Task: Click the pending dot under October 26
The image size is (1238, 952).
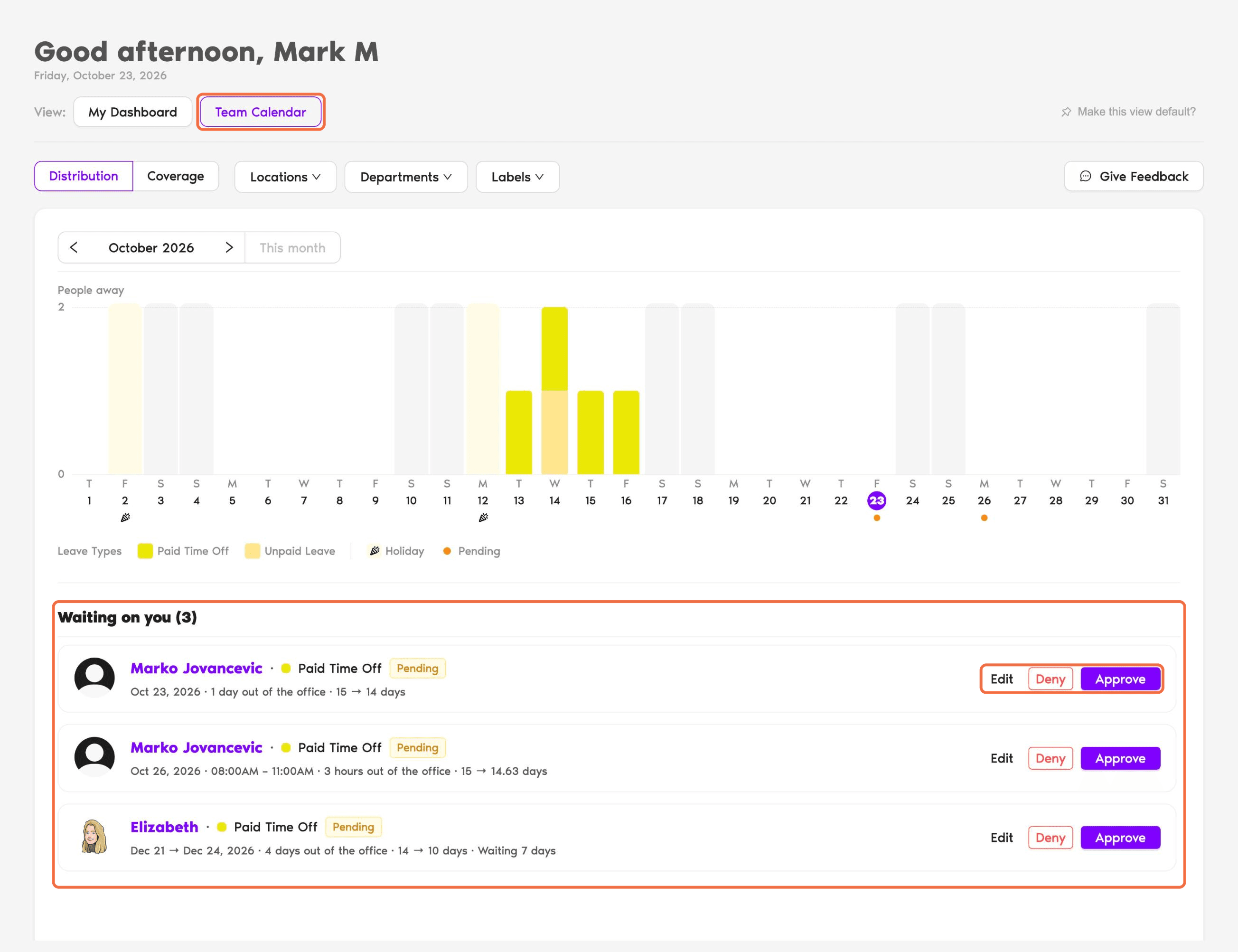Action: coord(984,518)
